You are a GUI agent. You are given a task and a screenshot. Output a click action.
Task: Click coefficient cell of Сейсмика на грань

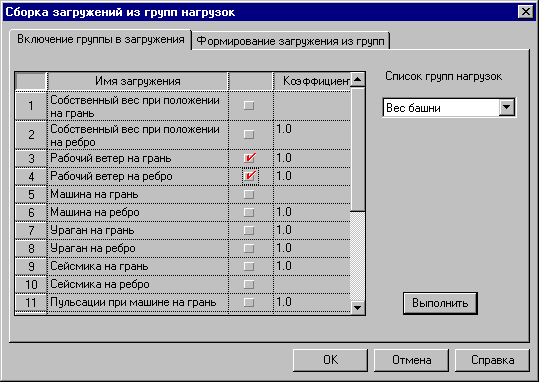click(312, 266)
